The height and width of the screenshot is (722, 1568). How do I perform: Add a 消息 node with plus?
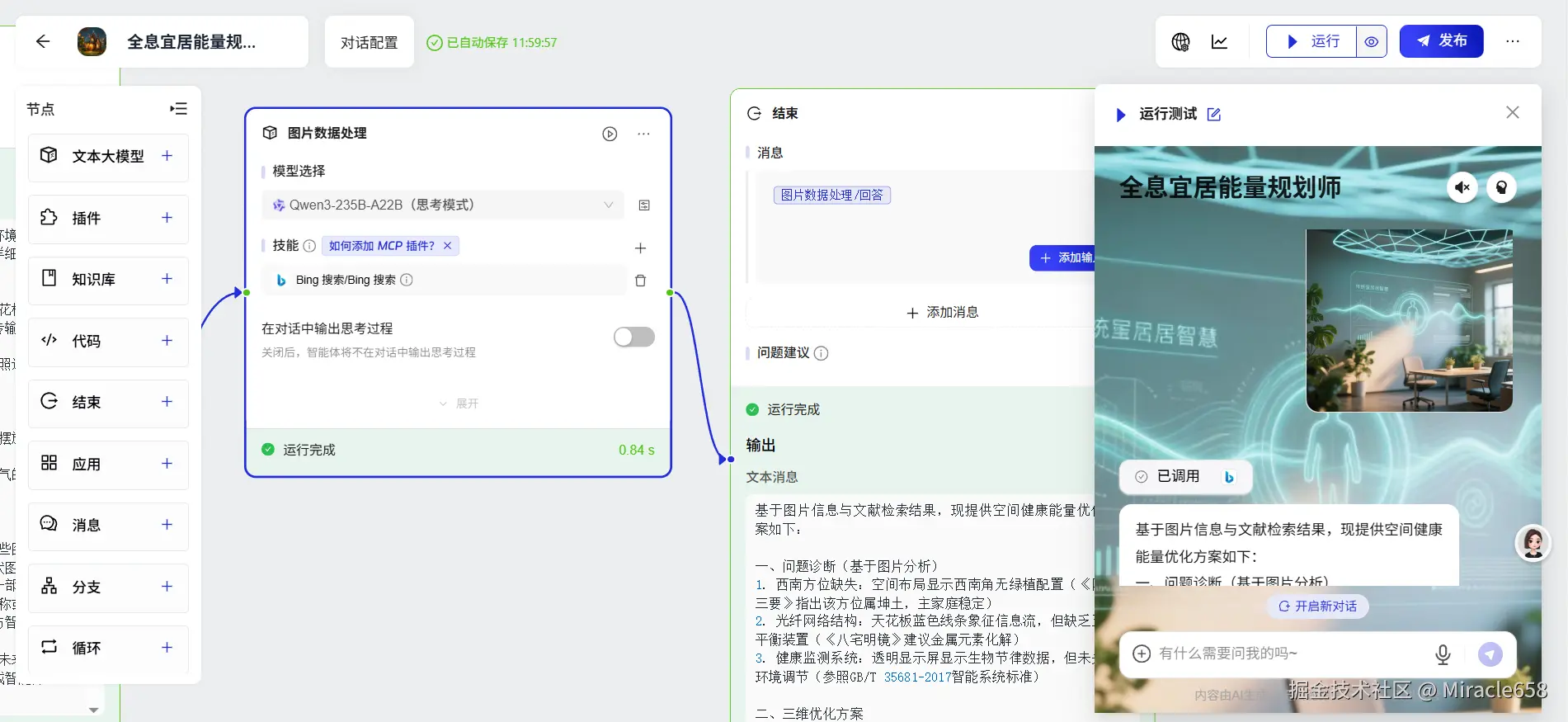(x=167, y=524)
